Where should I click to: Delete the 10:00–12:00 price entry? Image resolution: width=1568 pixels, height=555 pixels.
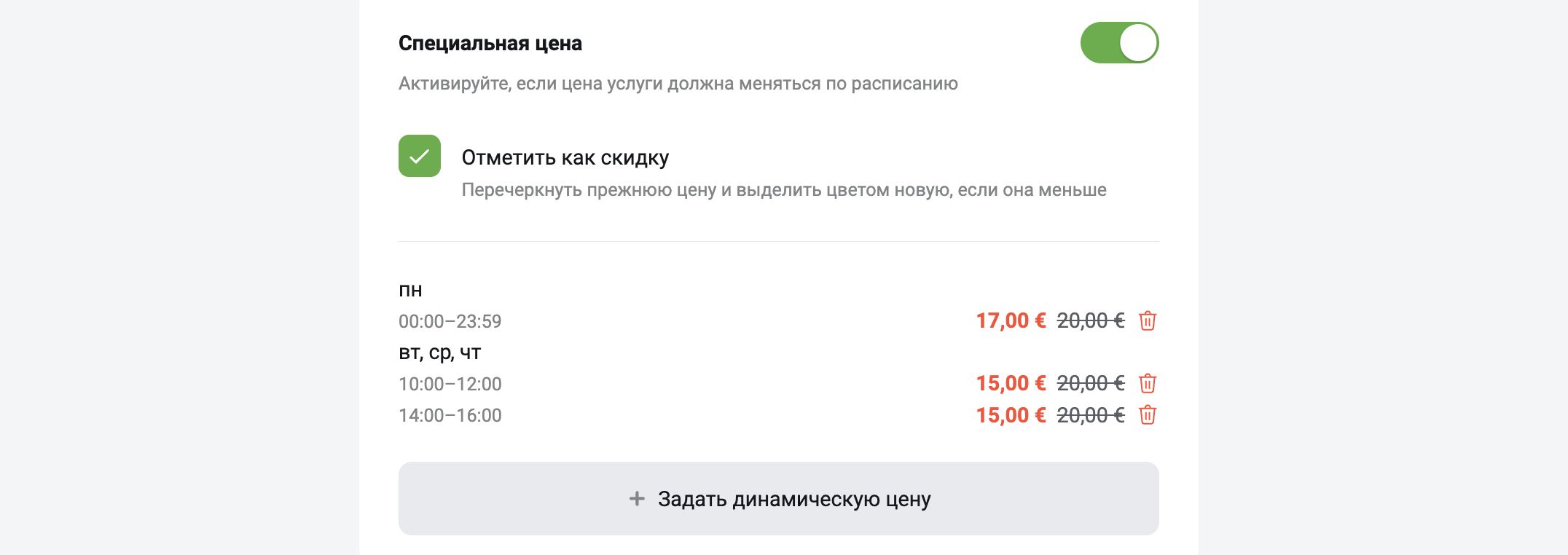pos(1148,383)
